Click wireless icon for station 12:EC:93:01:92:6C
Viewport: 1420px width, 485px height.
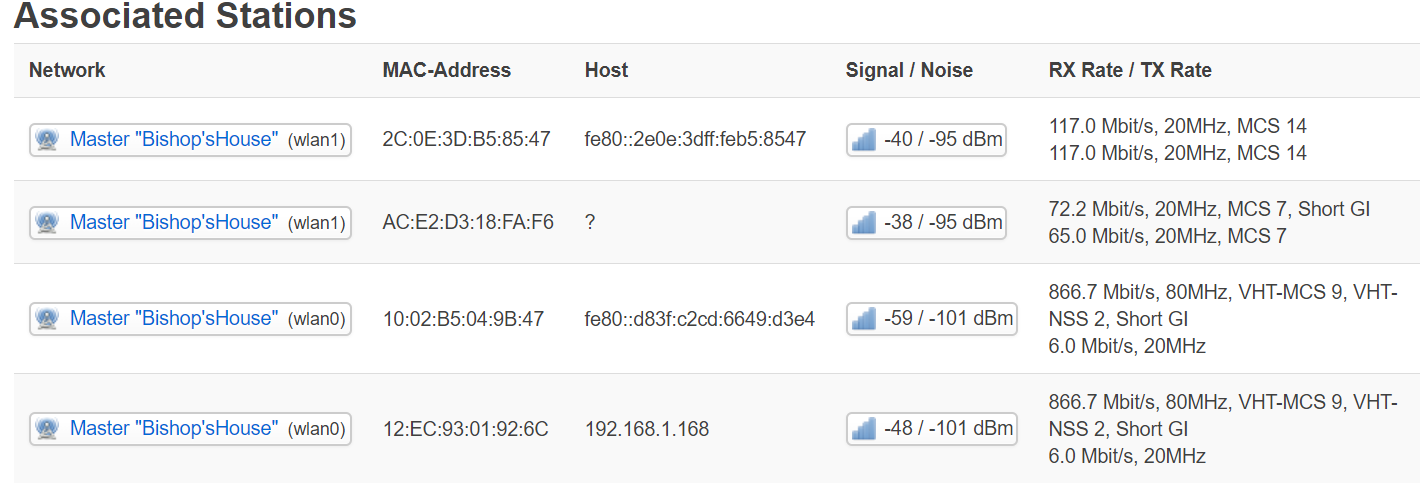click(x=47, y=429)
